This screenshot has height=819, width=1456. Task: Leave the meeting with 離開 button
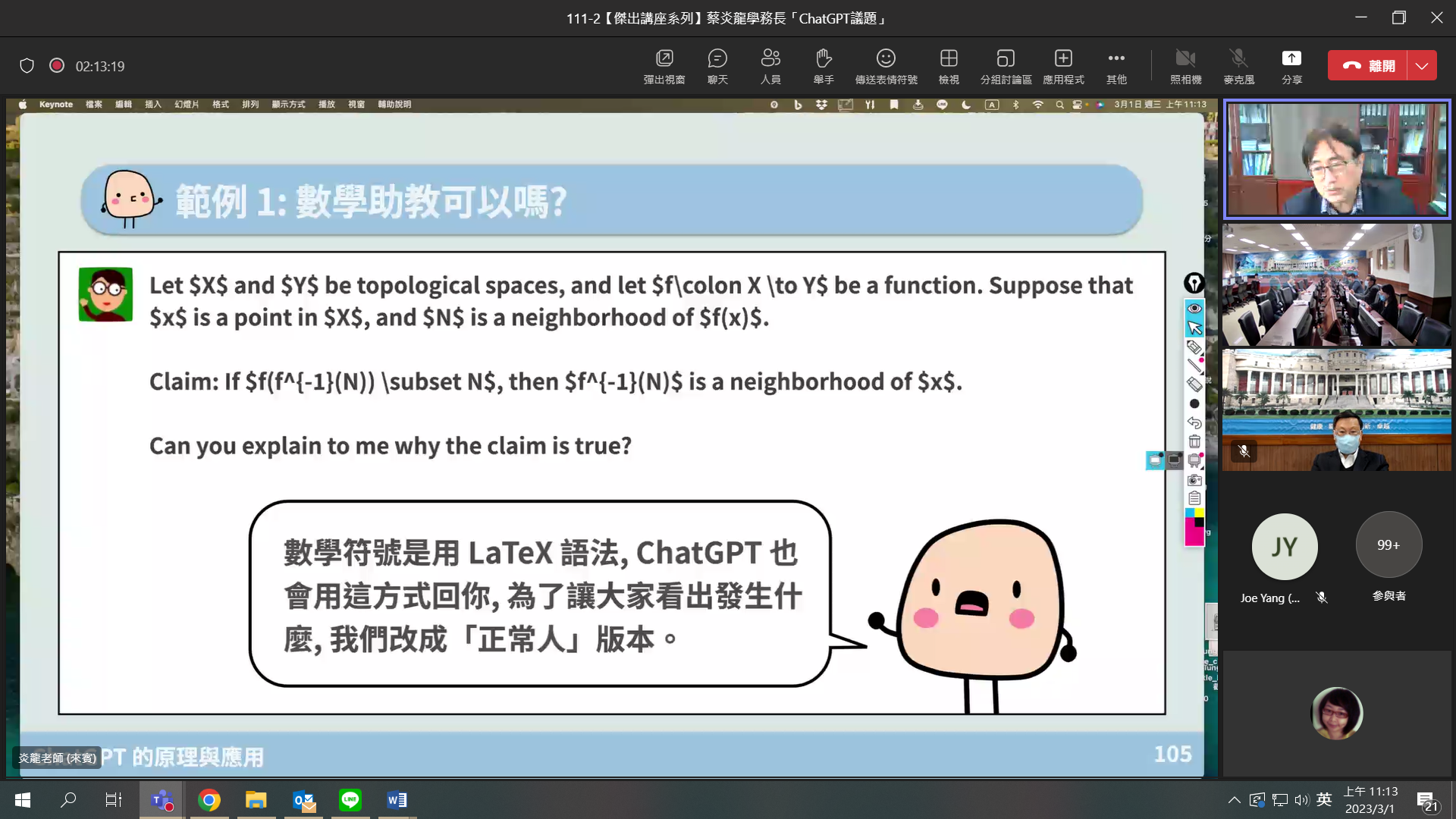1367,65
